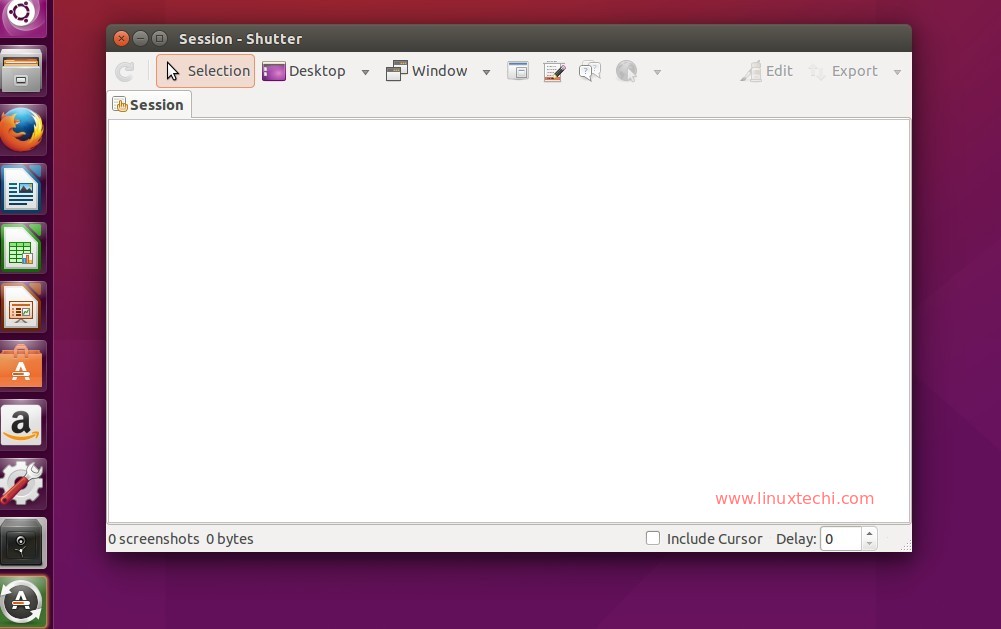The width and height of the screenshot is (1001, 629).
Task: Open the Export options menu arrow
Action: 897,71
